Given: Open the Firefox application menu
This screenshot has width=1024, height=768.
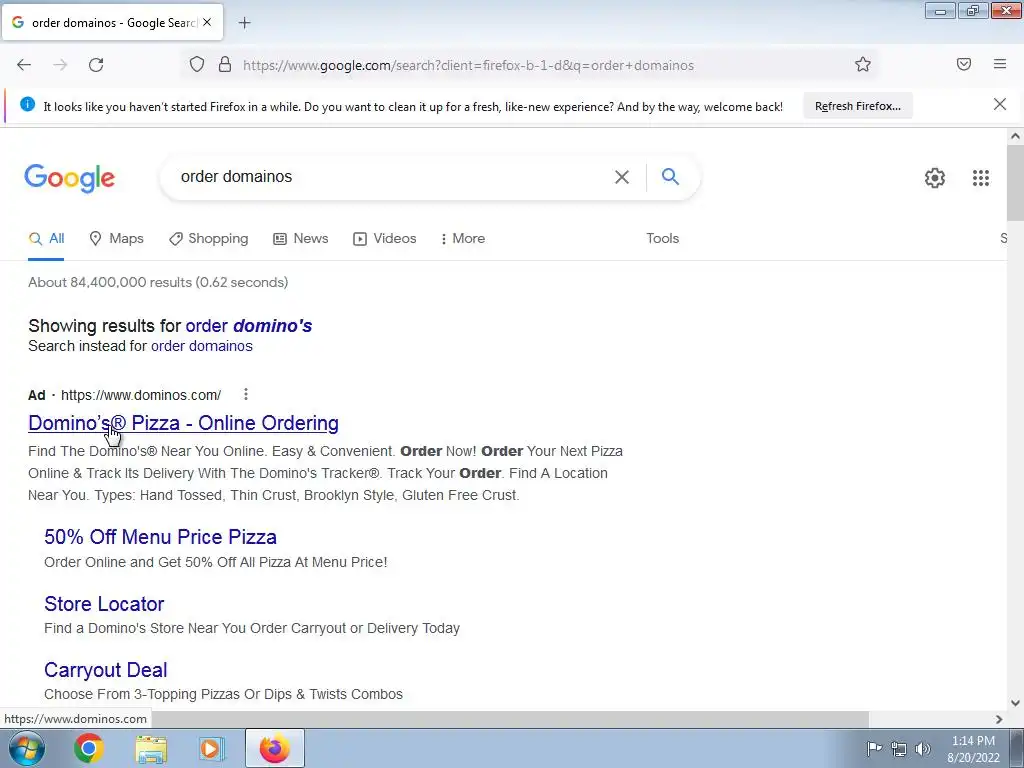Looking at the screenshot, I should pos(1000,64).
